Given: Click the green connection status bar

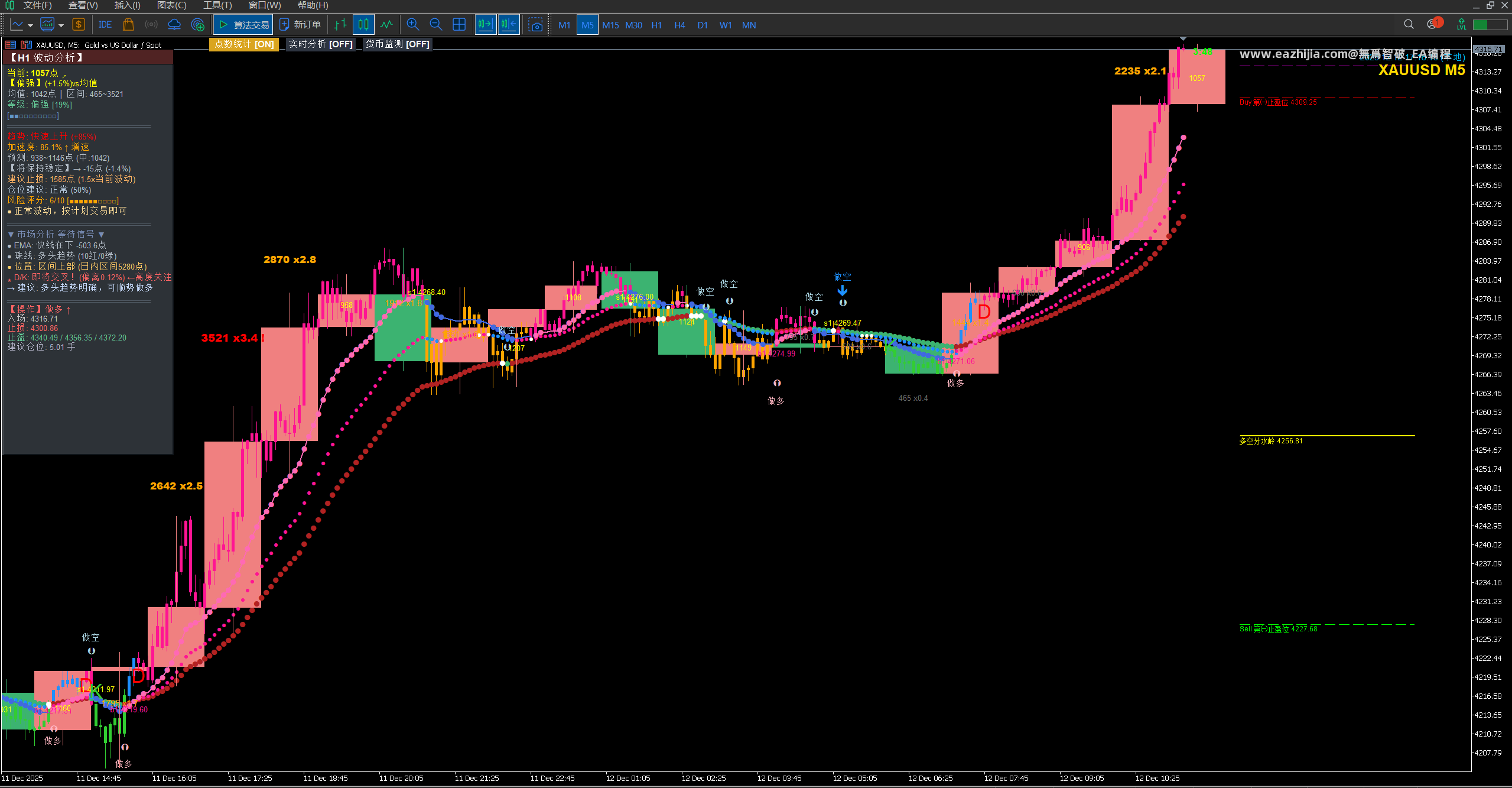Looking at the screenshot, I should tap(1490, 25).
